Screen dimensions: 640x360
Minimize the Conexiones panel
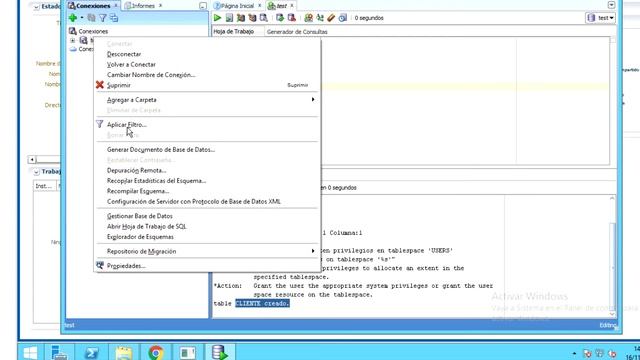pyautogui.click(x=203, y=6)
